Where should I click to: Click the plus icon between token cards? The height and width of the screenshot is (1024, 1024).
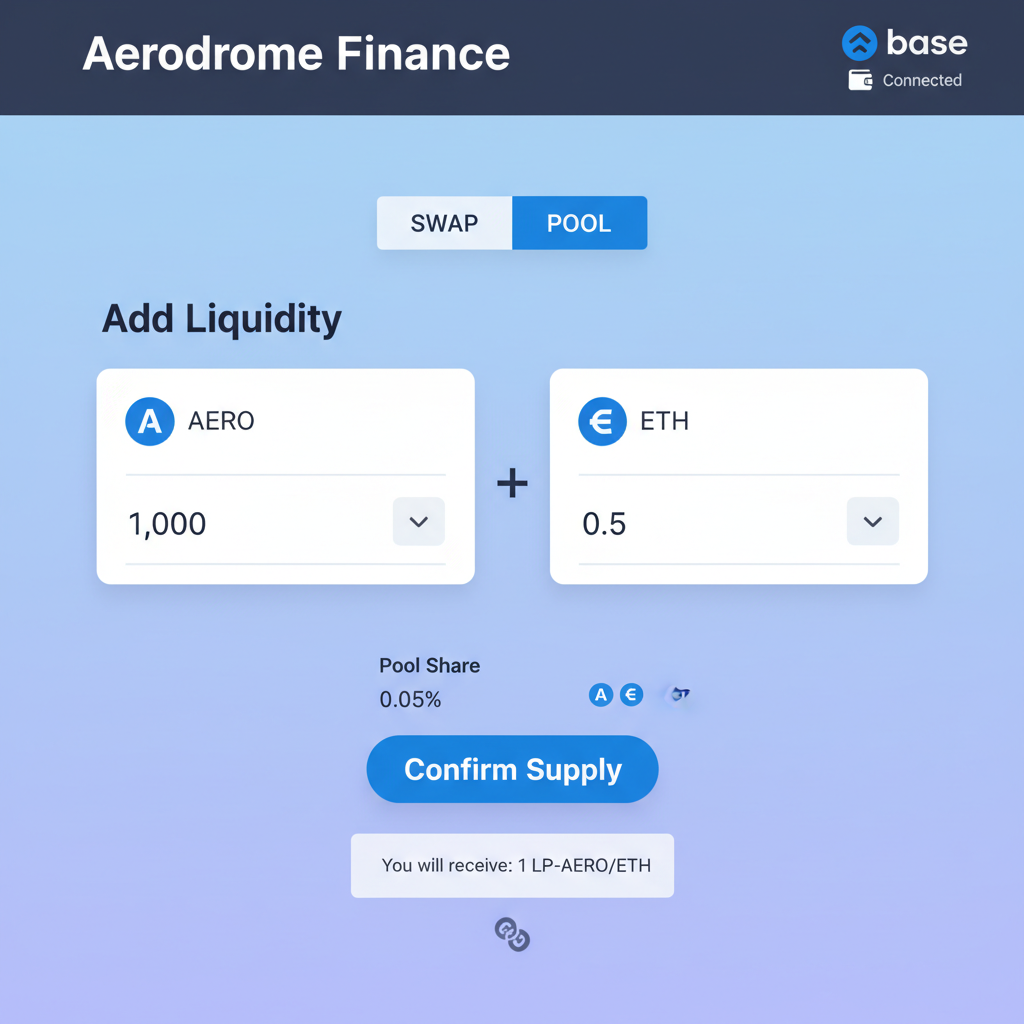(x=512, y=483)
